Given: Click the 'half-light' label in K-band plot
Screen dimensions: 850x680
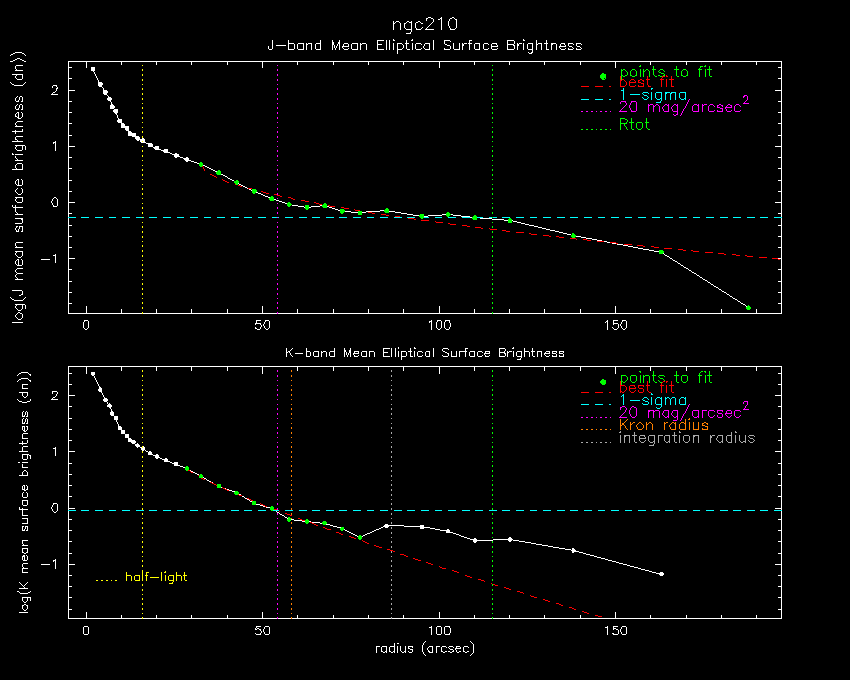Looking at the screenshot, I should [156, 577].
